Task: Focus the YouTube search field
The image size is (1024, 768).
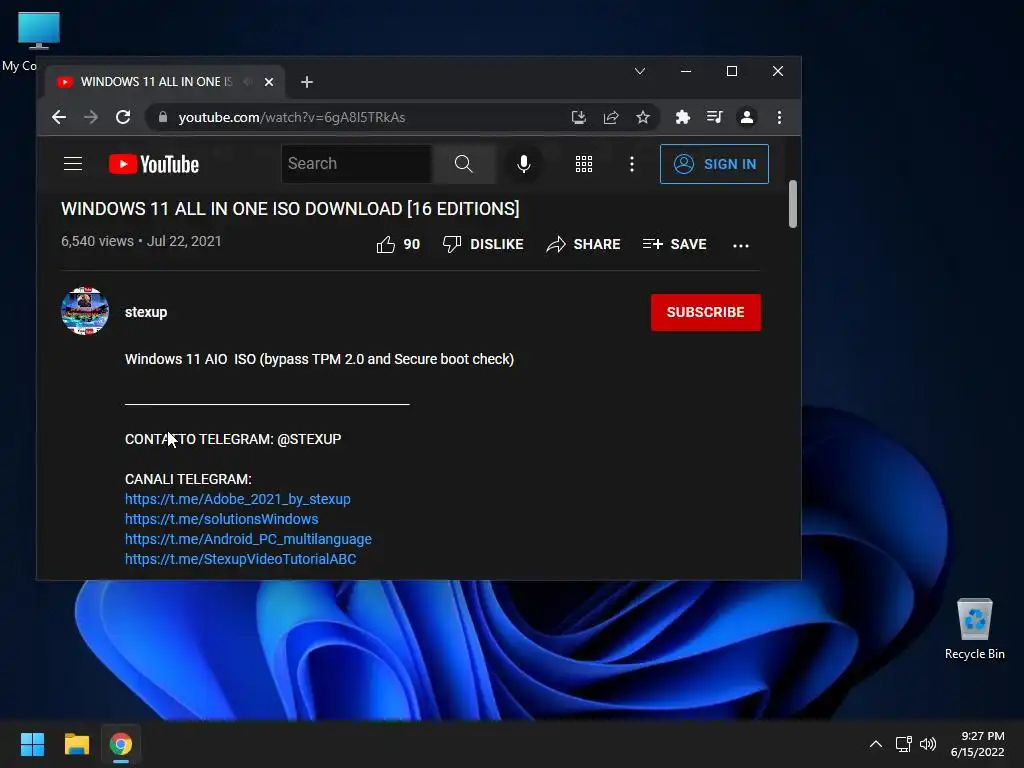Action: (357, 164)
